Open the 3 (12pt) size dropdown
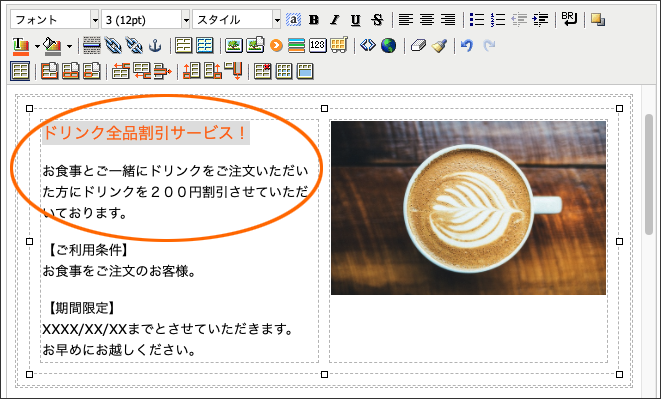 [145, 20]
